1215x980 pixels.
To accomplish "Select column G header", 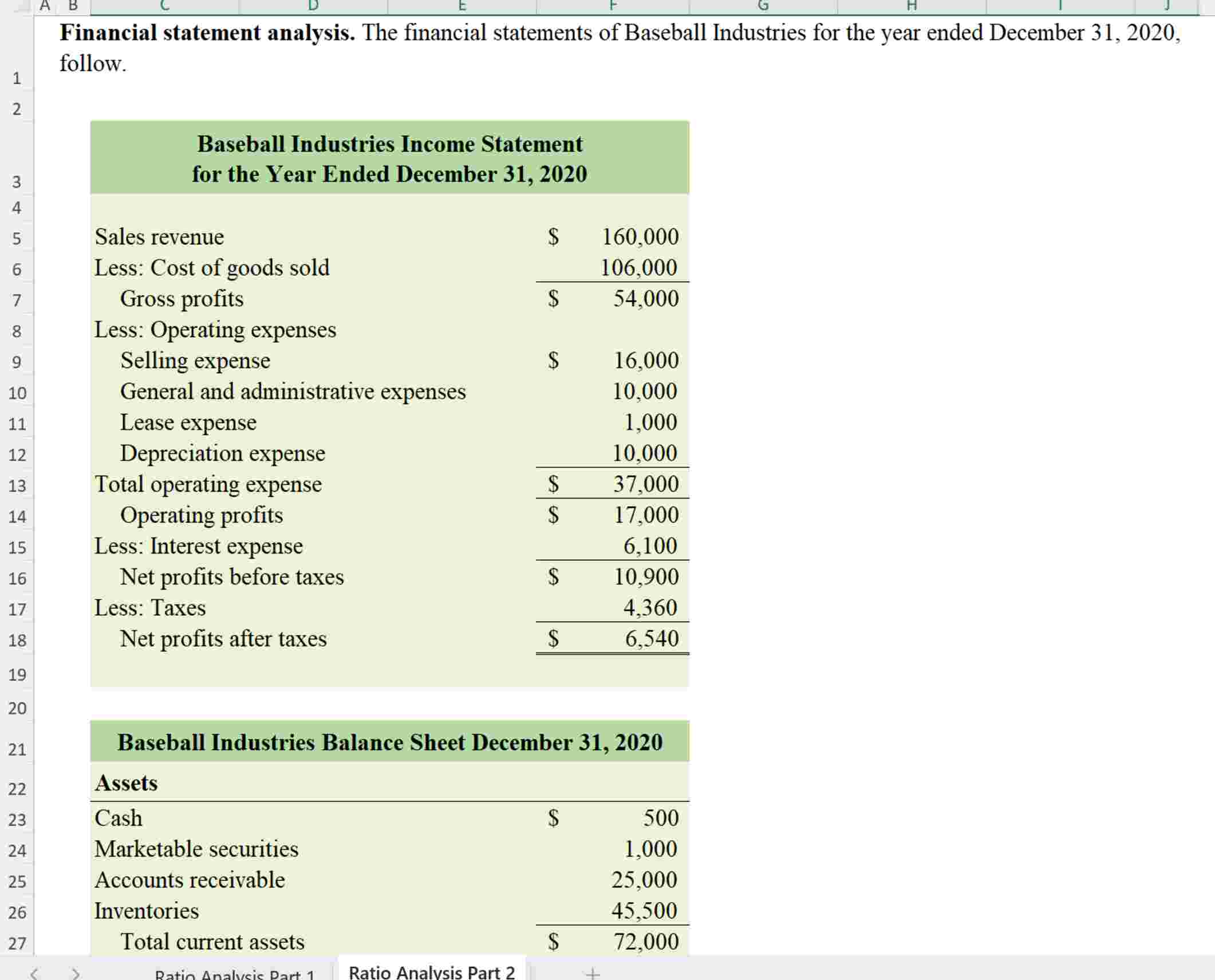I will click(x=763, y=6).
